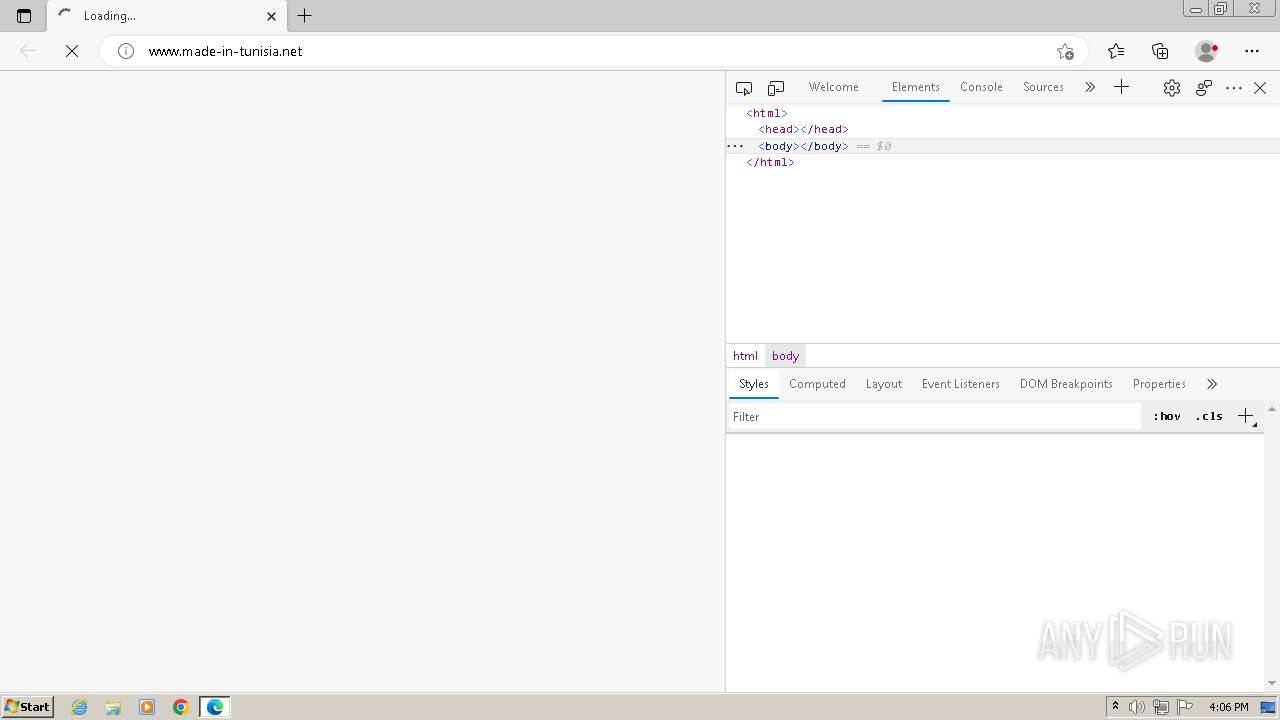Open the tab actions menu icon

coord(24,16)
